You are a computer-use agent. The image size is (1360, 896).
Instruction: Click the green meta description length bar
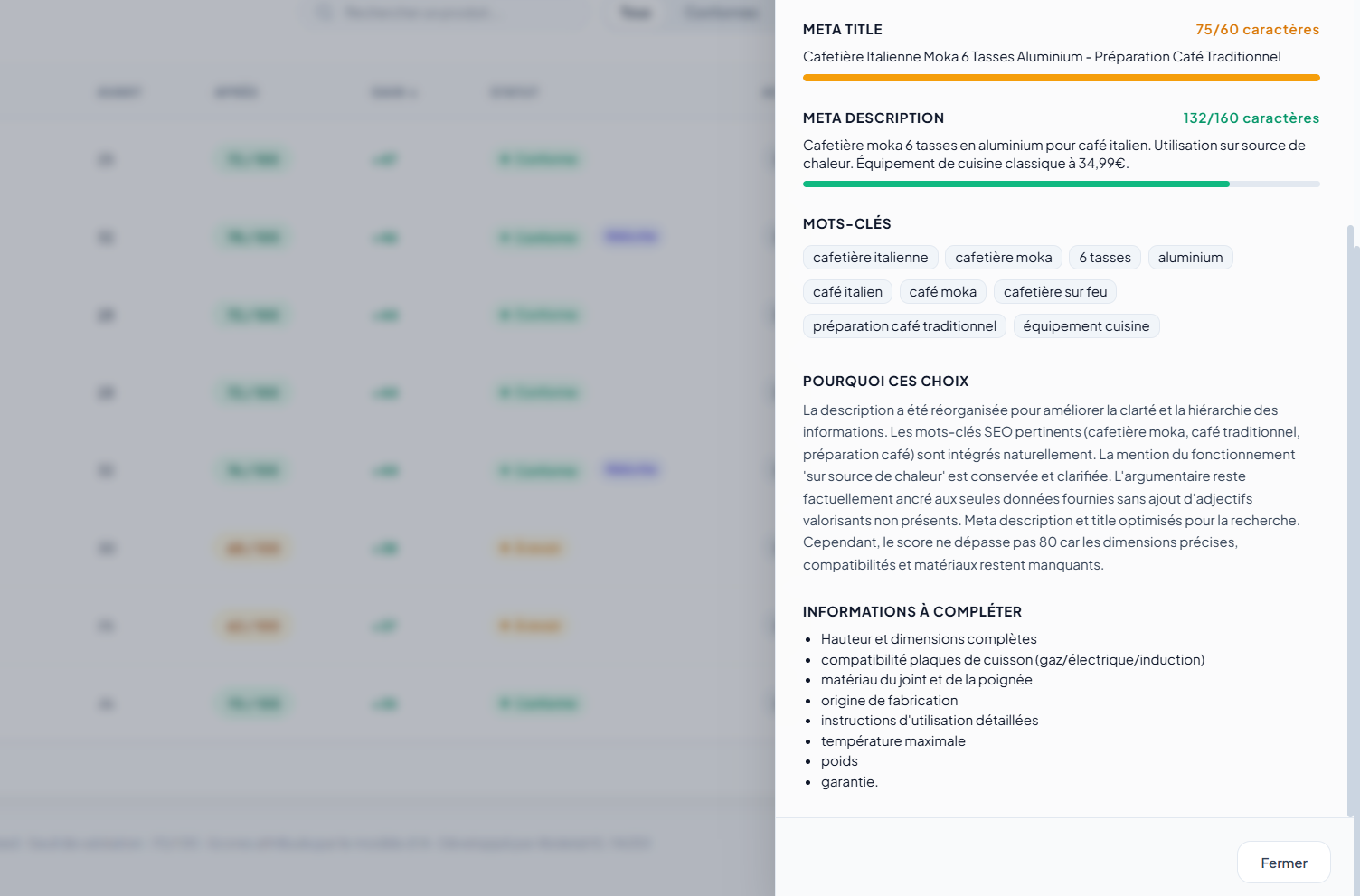(x=1016, y=184)
